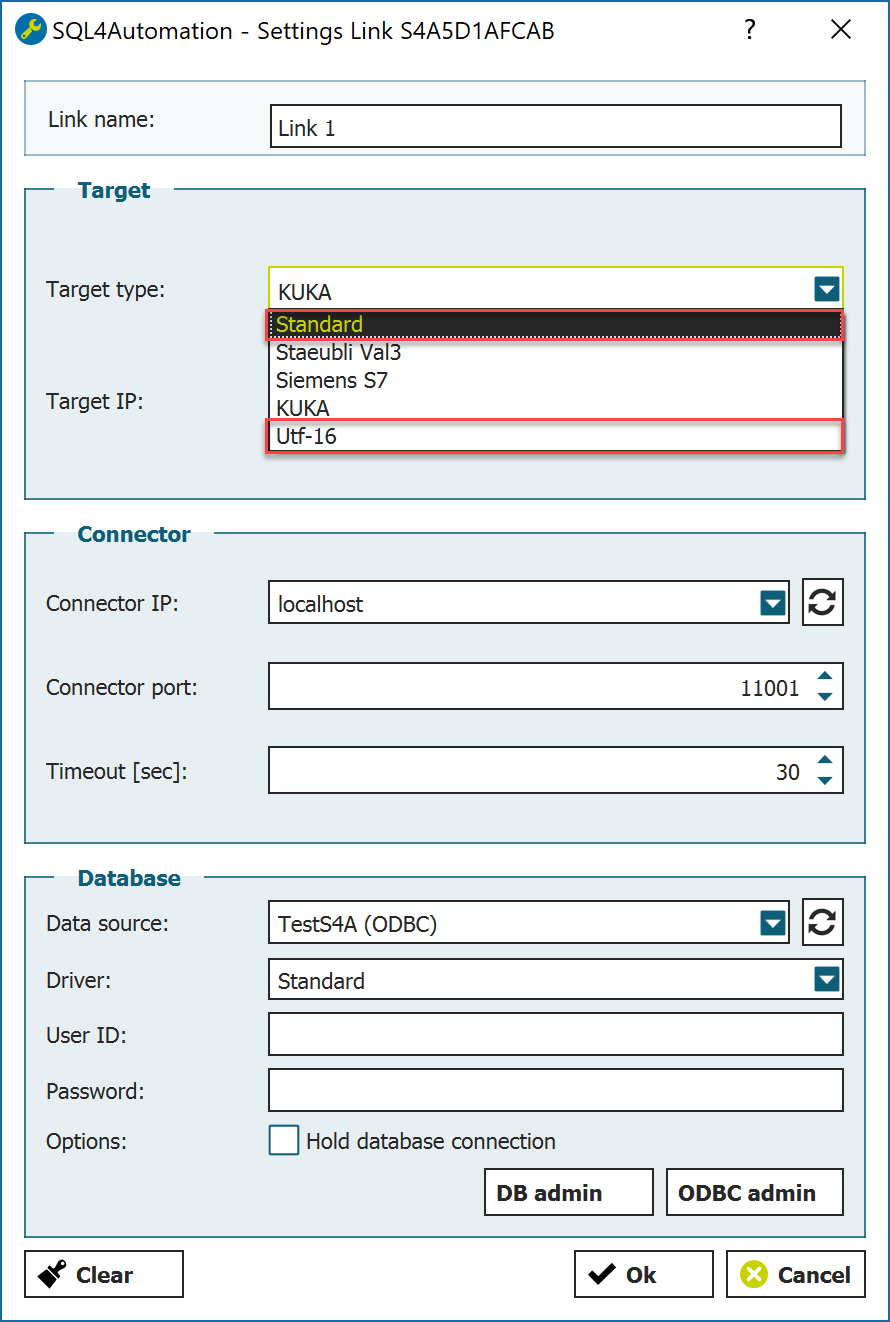This screenshot has height=1322, width=890.
Task: Open DB admin
Action: click(568, 1192)
